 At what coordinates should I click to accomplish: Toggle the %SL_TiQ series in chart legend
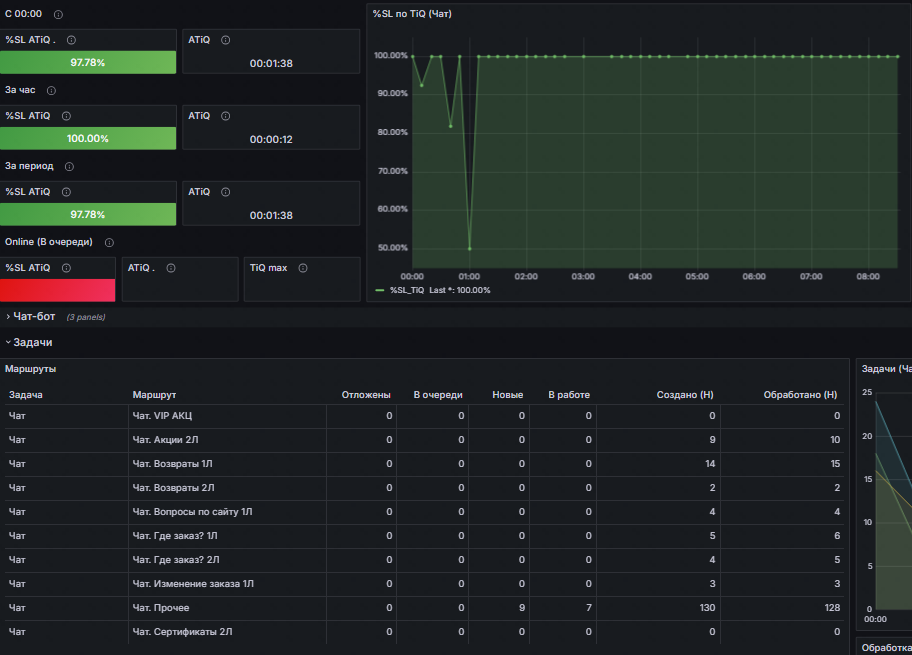point(412,290)
